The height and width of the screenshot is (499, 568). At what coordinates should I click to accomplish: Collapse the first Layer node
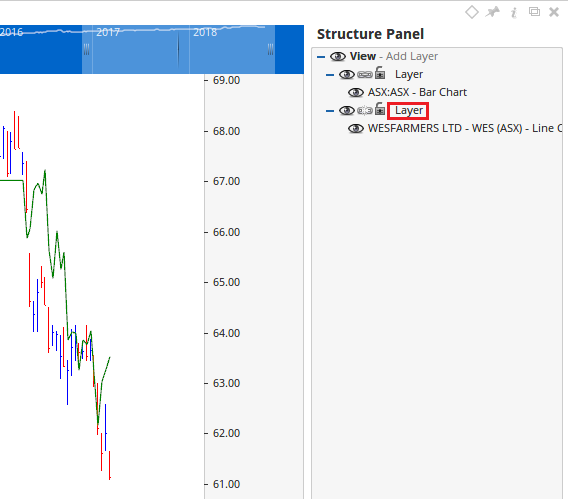coord(330,75)
